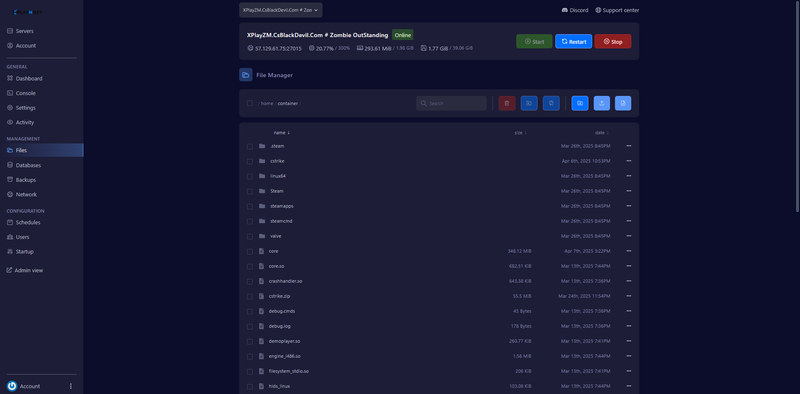Open account options dots at sidebar bottom
The width and height of the screenshot is (800, 394).
(x=71, y=386)
